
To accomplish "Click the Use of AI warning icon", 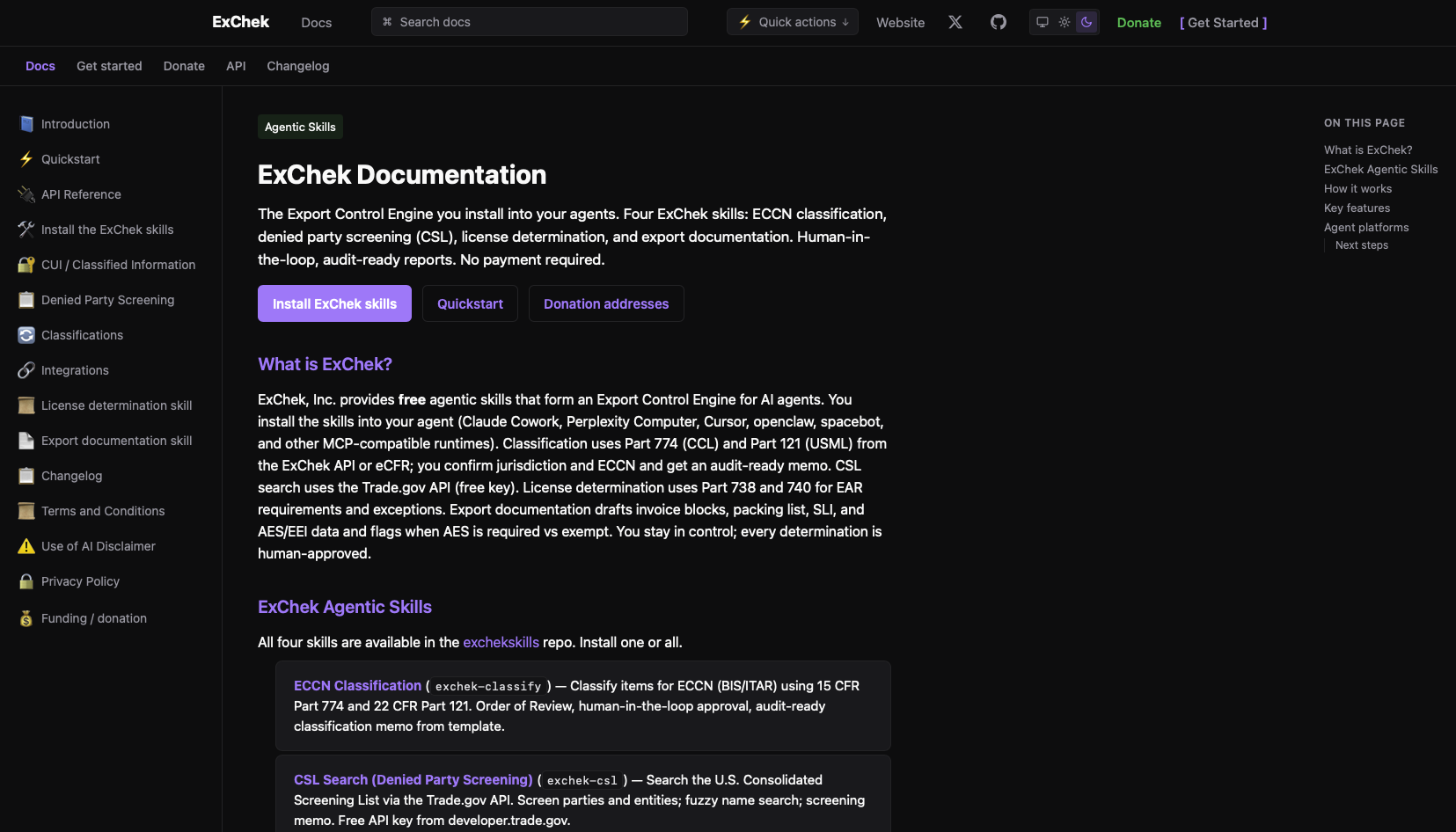I will [x=26, y=546].
